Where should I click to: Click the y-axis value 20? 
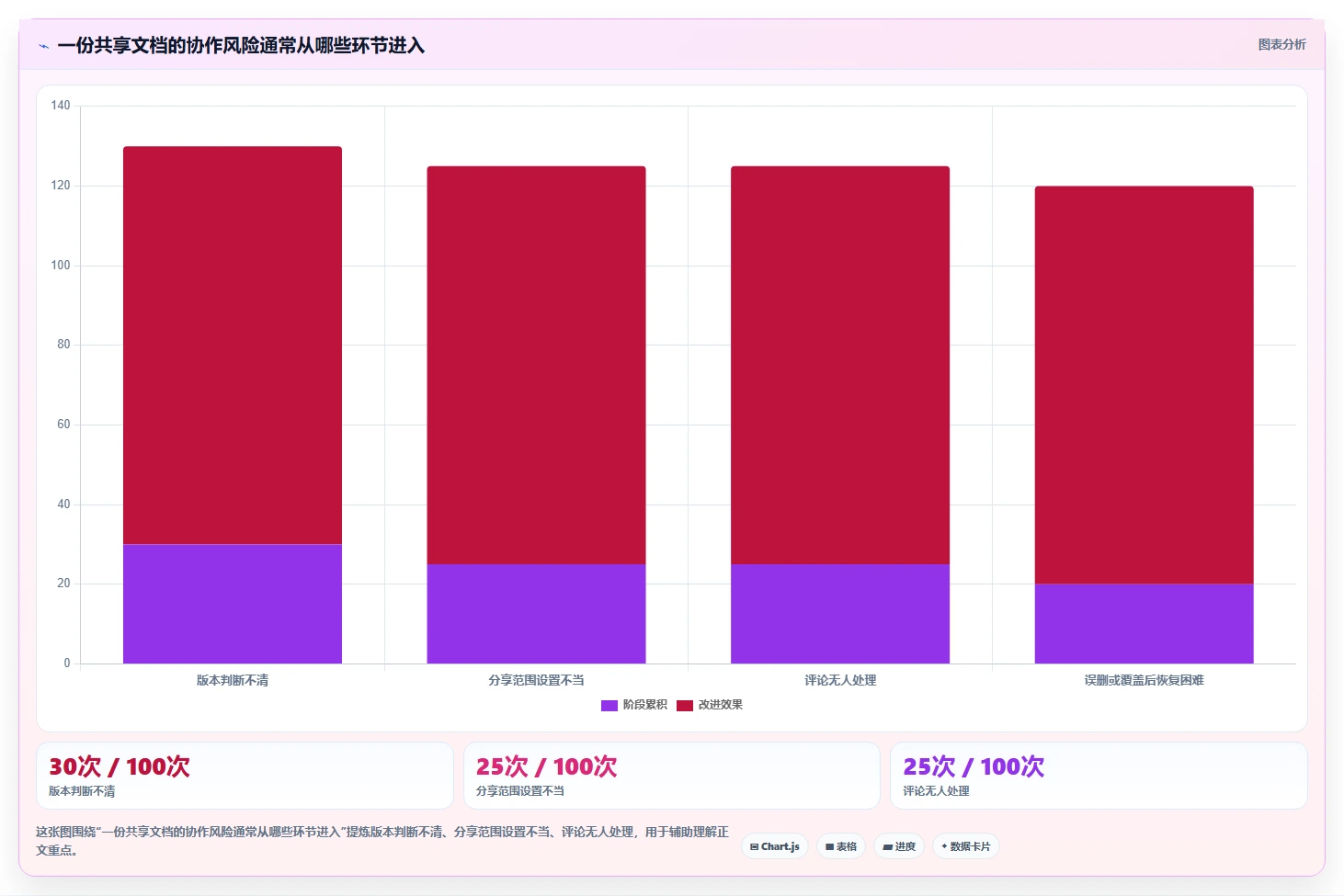pyautogui.click(x=63, y=584)
